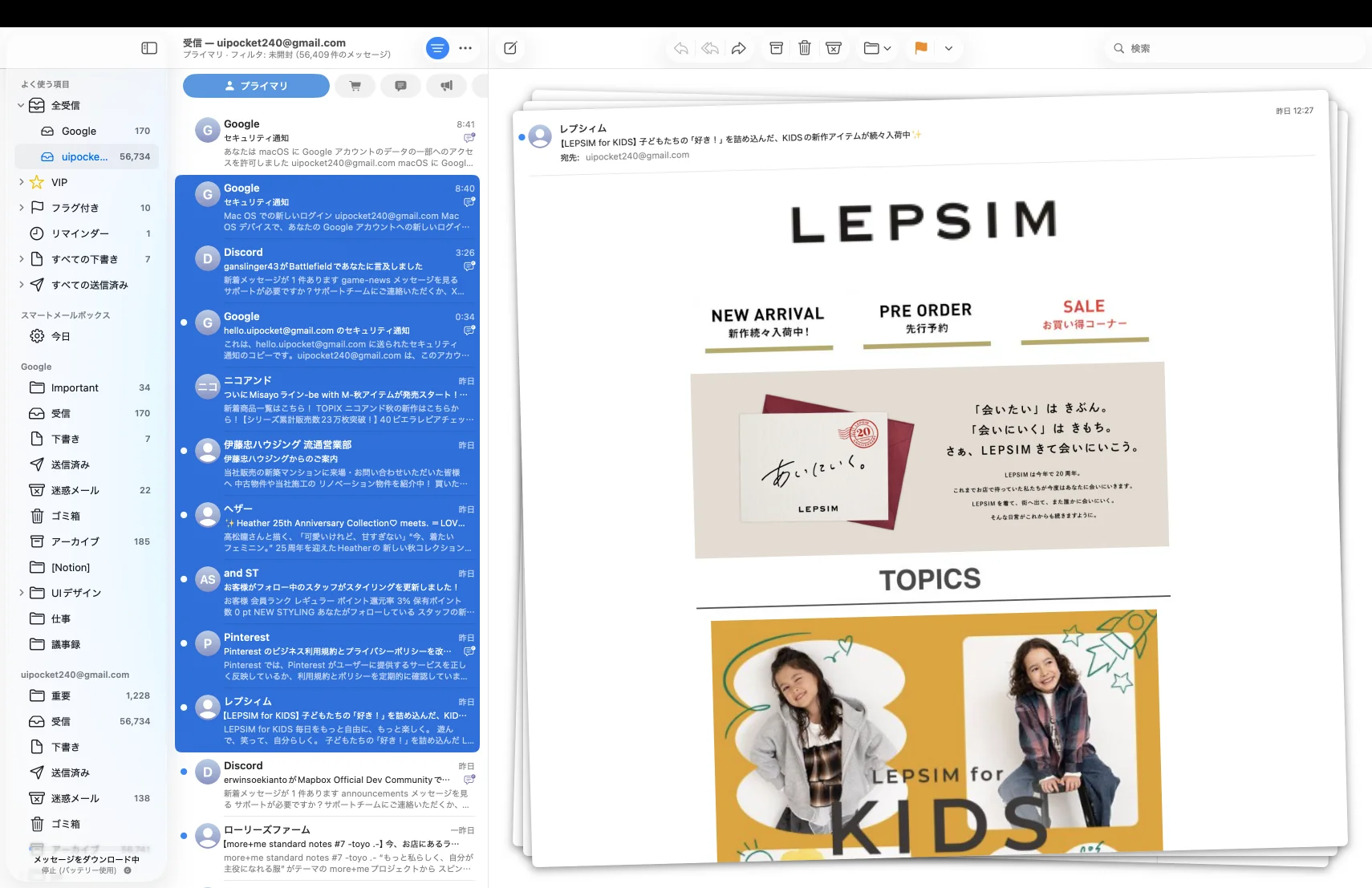Select the ニコアンド email
This screenshot has height=888, width=1372.
pos(327,399)
